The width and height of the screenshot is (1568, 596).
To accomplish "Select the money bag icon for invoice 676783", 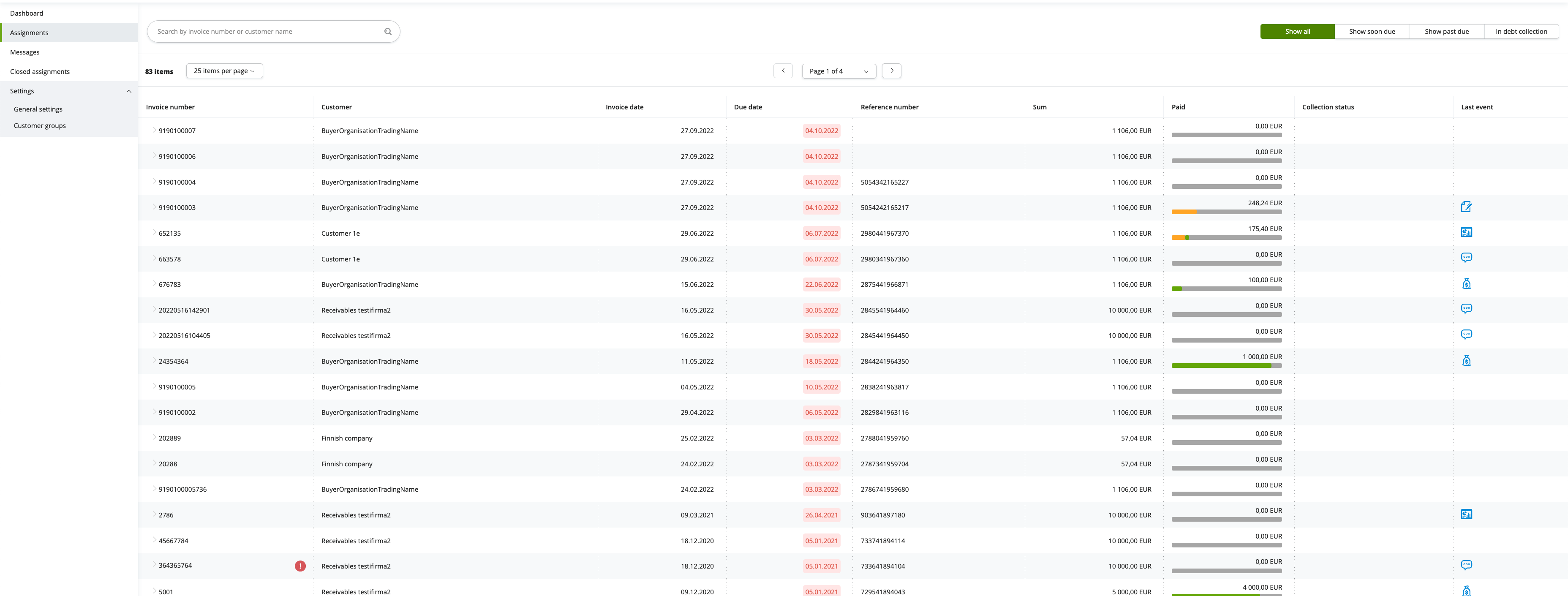I will (x=1467, y=283).
